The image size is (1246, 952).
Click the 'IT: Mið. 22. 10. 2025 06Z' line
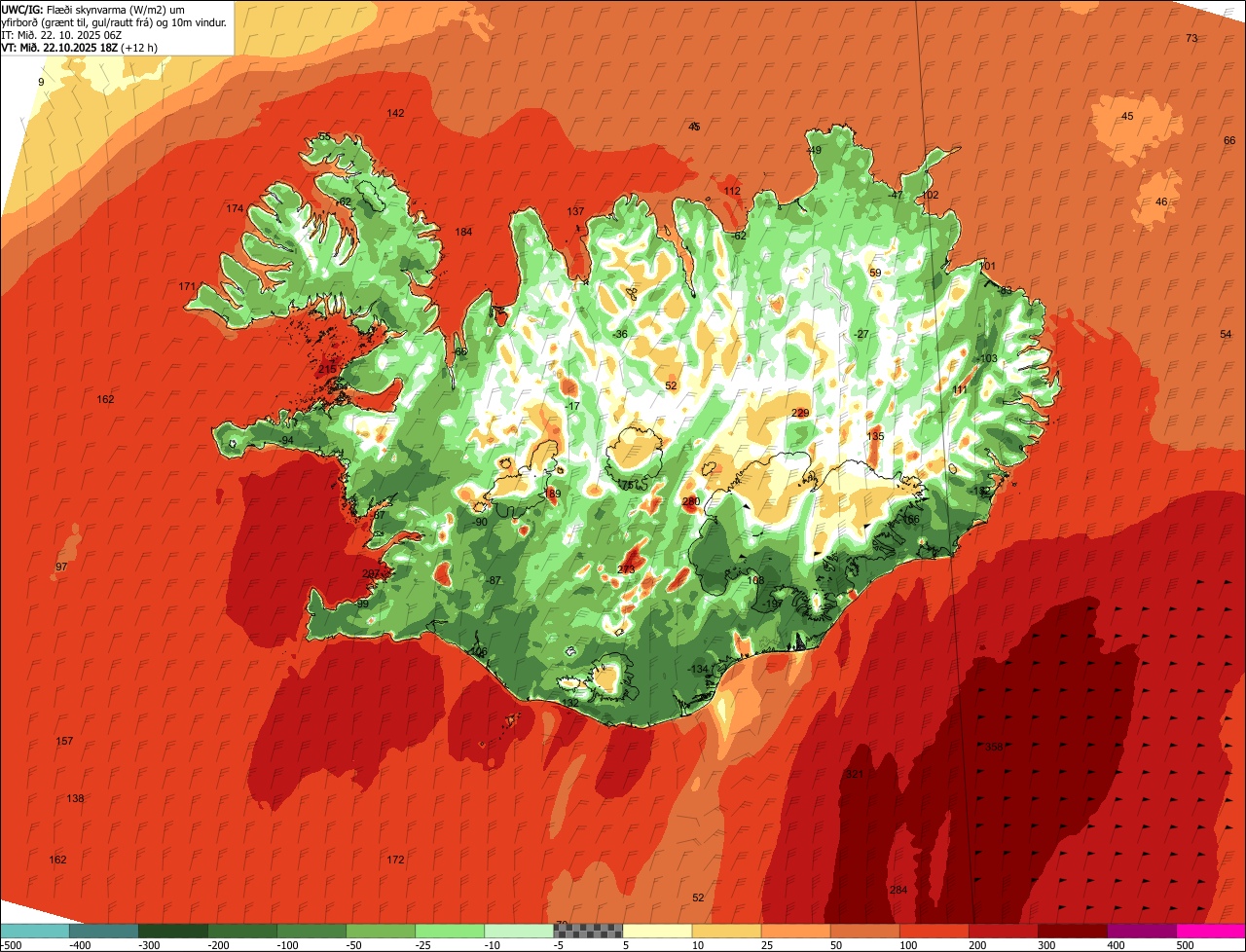[x=61, y=34]
